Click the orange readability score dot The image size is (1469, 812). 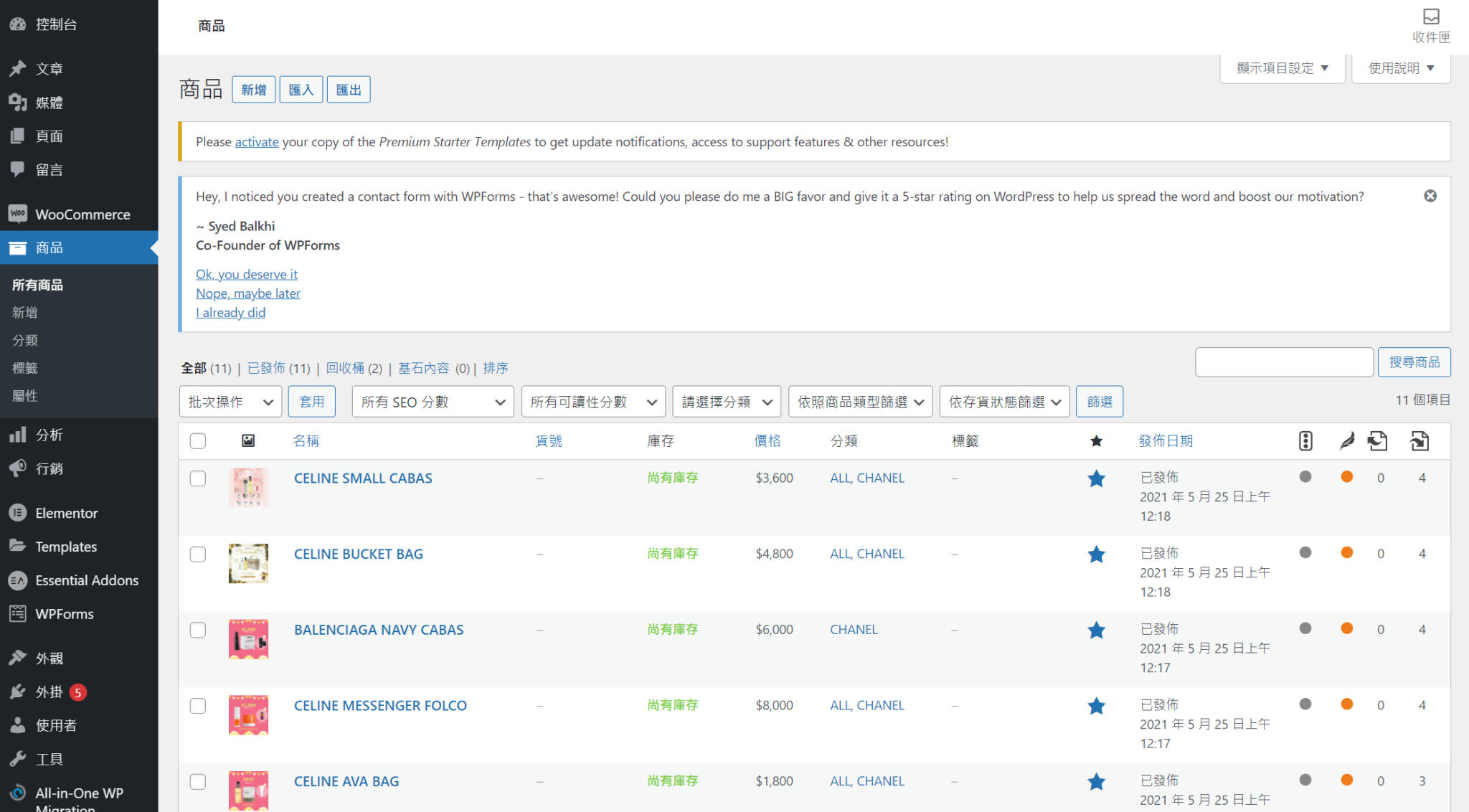pyautogui.click(x=1346, y=476)
